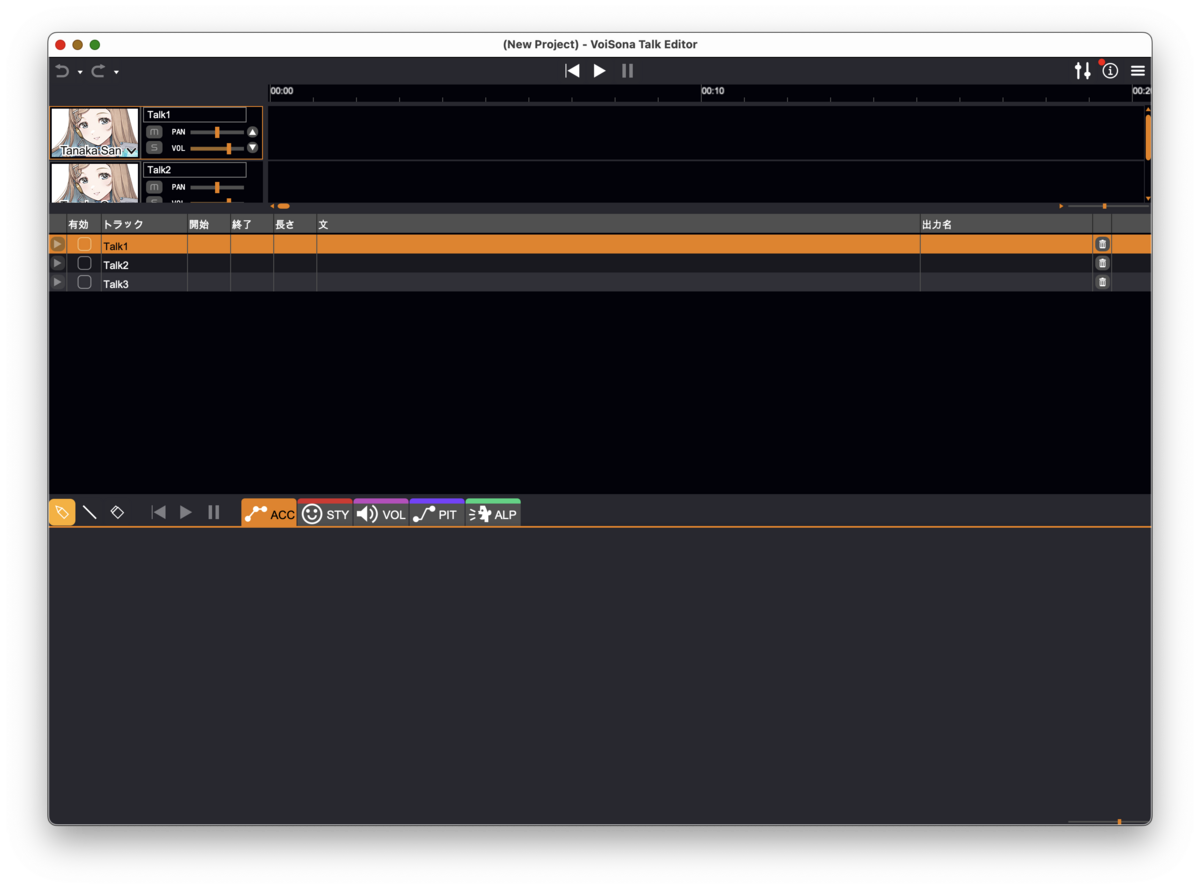Viewport: 1200px width, 889px height.
Task: Delete the Talk1 row with trash icon
Action: (1102, 244)
